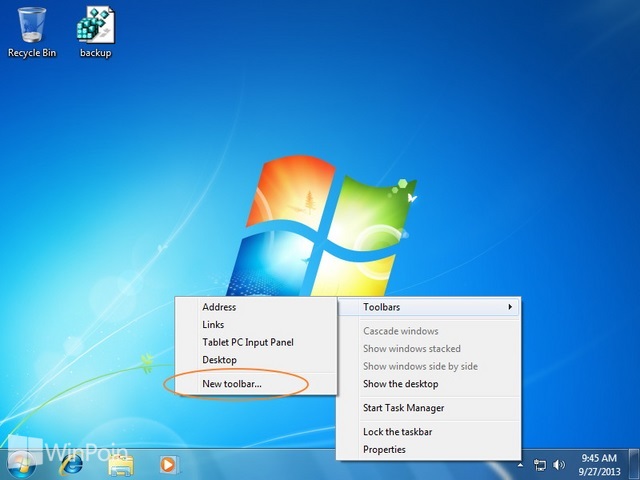Viewport: 640px width, 480px height.
Task: Choose Start Task Manager
Action: click(x=429, y=408)
